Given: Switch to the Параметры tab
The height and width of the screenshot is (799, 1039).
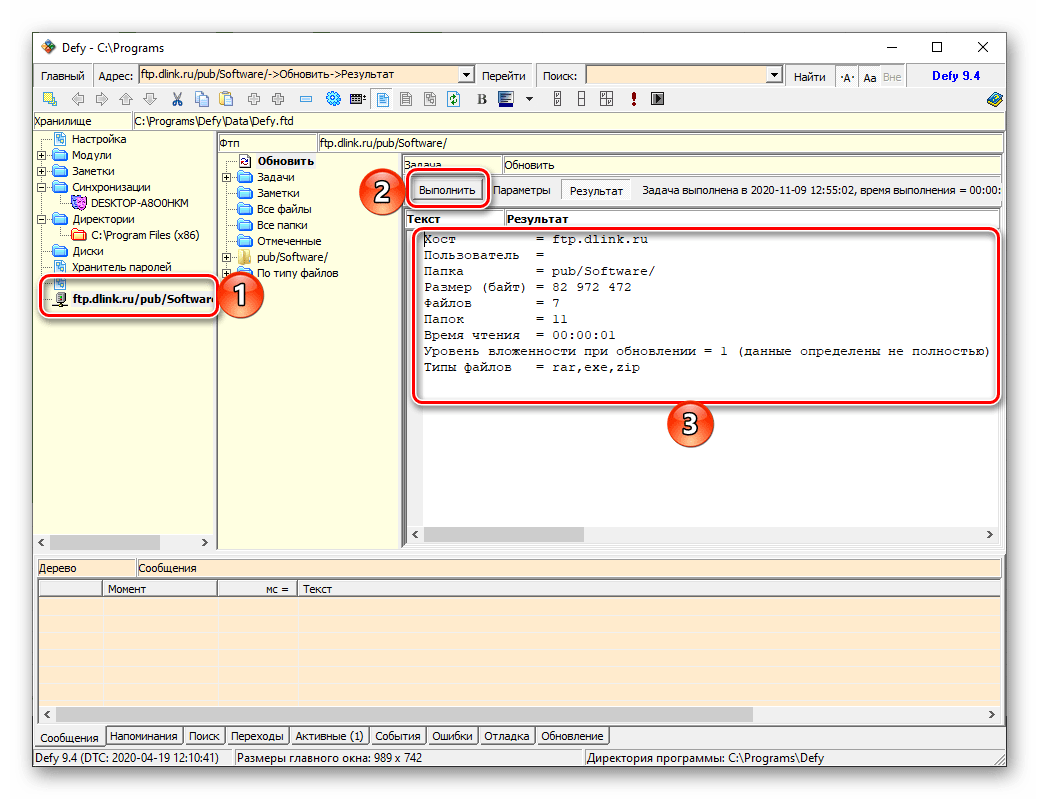Looking at the screenshot, I should (x=521, y=190).
